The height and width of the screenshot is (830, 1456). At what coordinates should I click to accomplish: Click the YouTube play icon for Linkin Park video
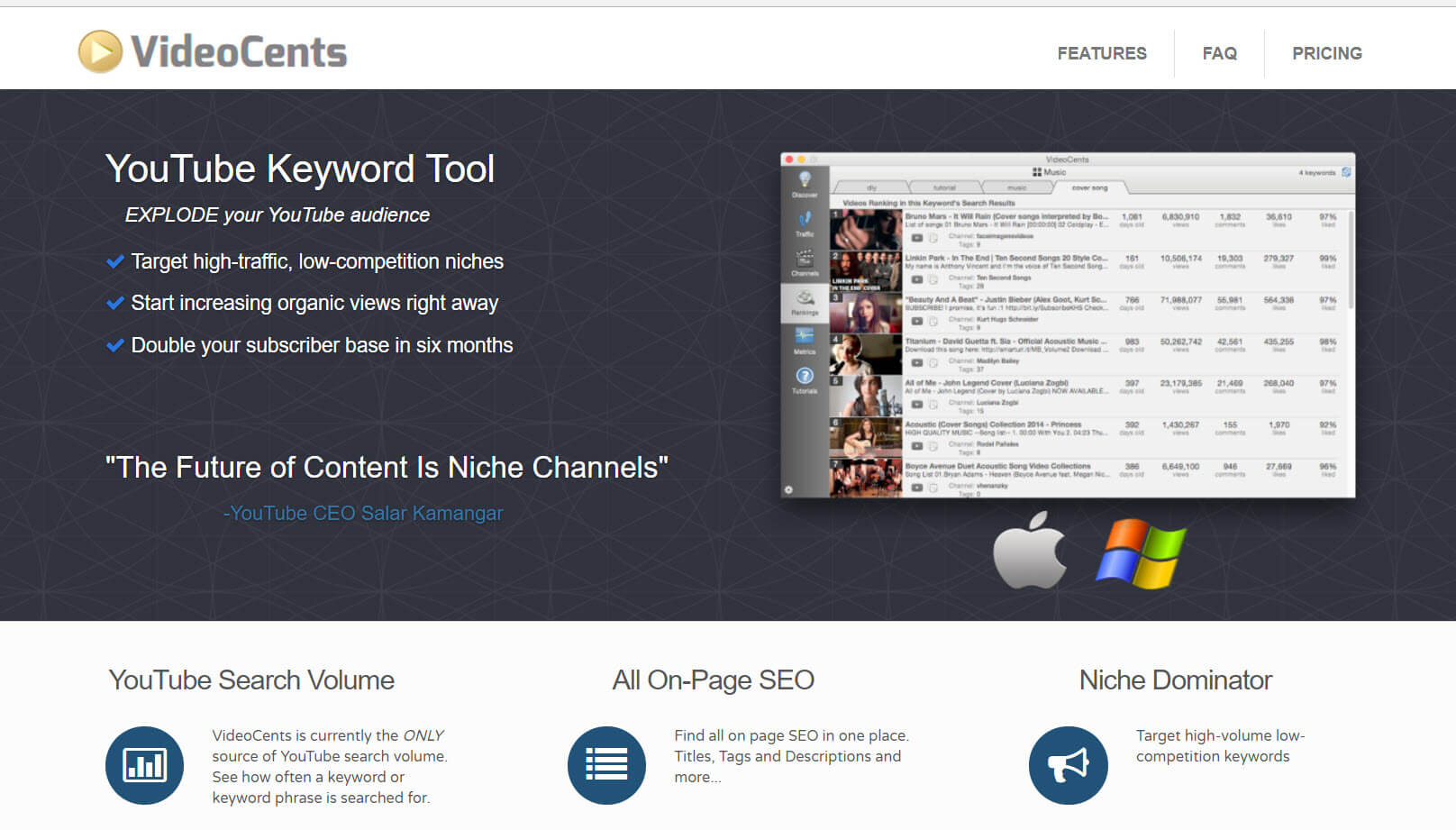[x=916, y=279]
